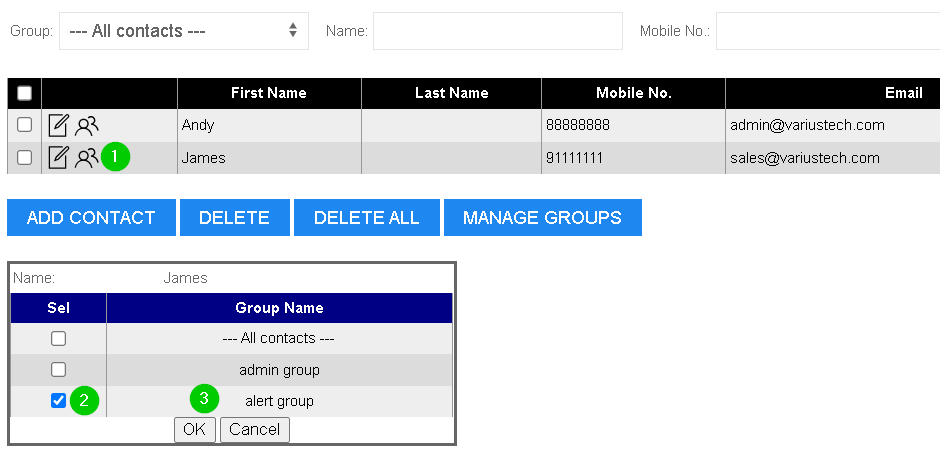Tick the checkbox for Andy's row
940x453 pixels.
(25, 125)
